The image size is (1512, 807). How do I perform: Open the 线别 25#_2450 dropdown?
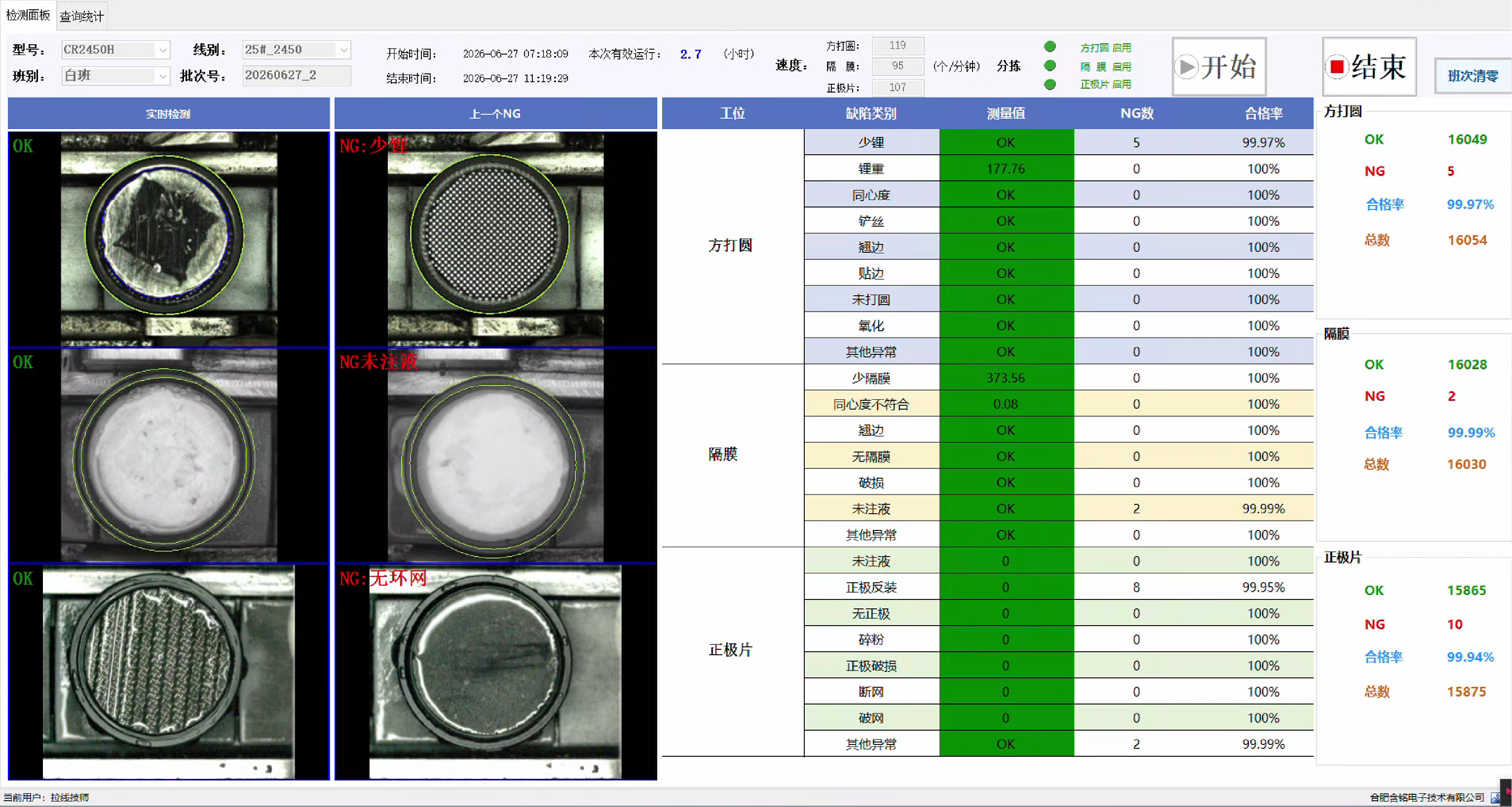pos(296,50)
